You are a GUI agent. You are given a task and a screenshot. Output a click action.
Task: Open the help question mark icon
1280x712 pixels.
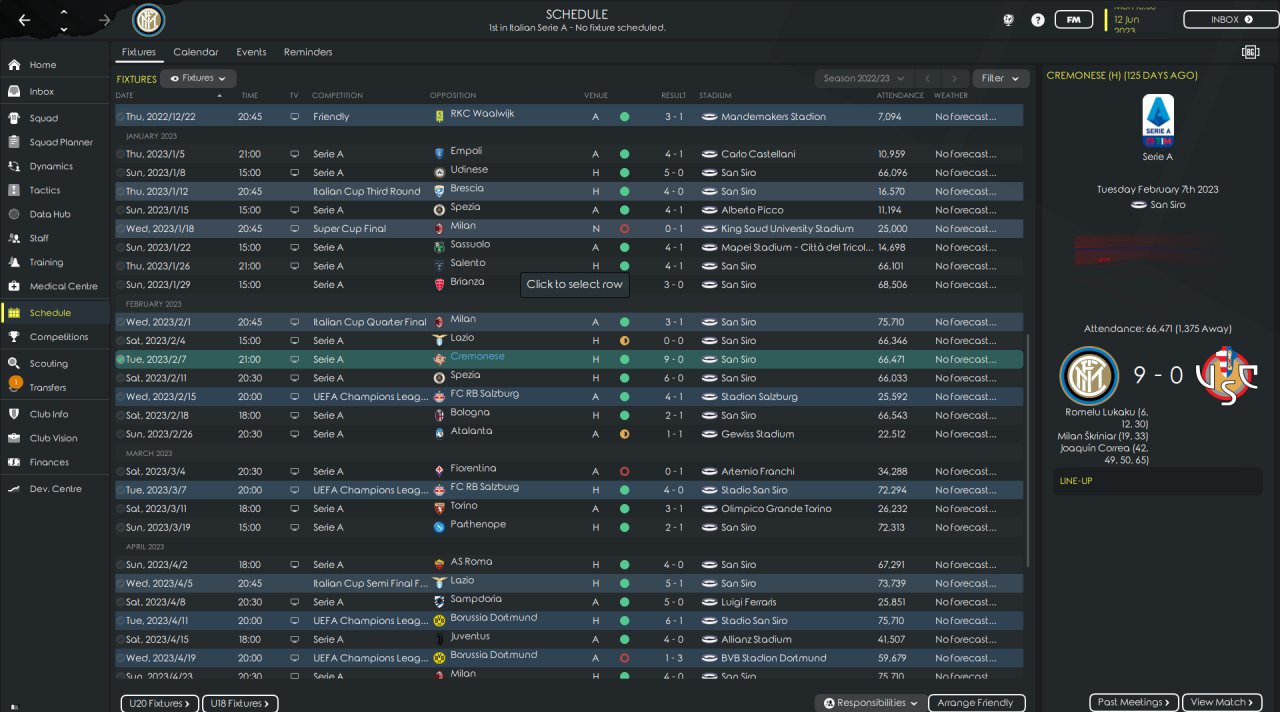pos(1038,20)
